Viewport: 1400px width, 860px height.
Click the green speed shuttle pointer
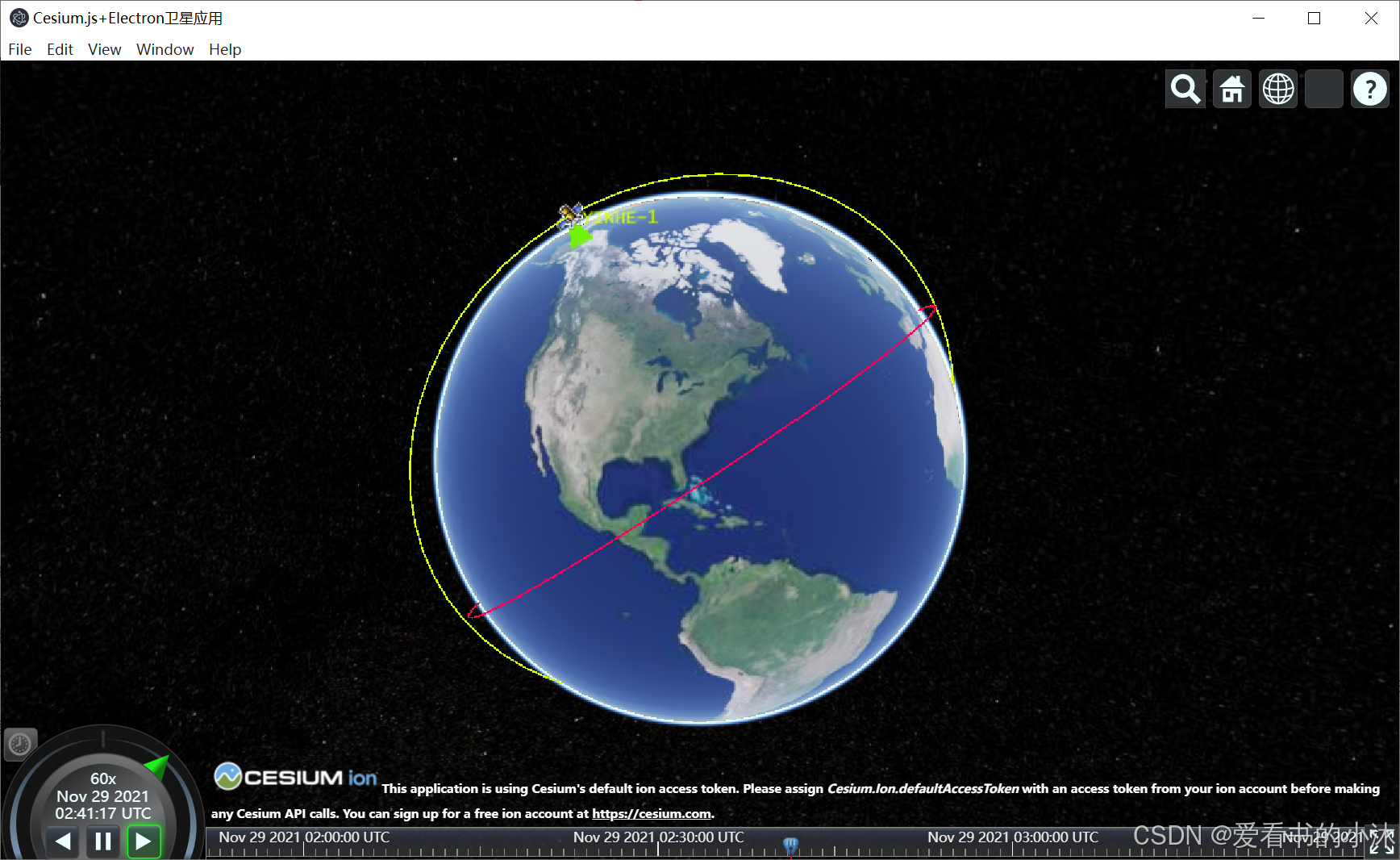(157, 765)
